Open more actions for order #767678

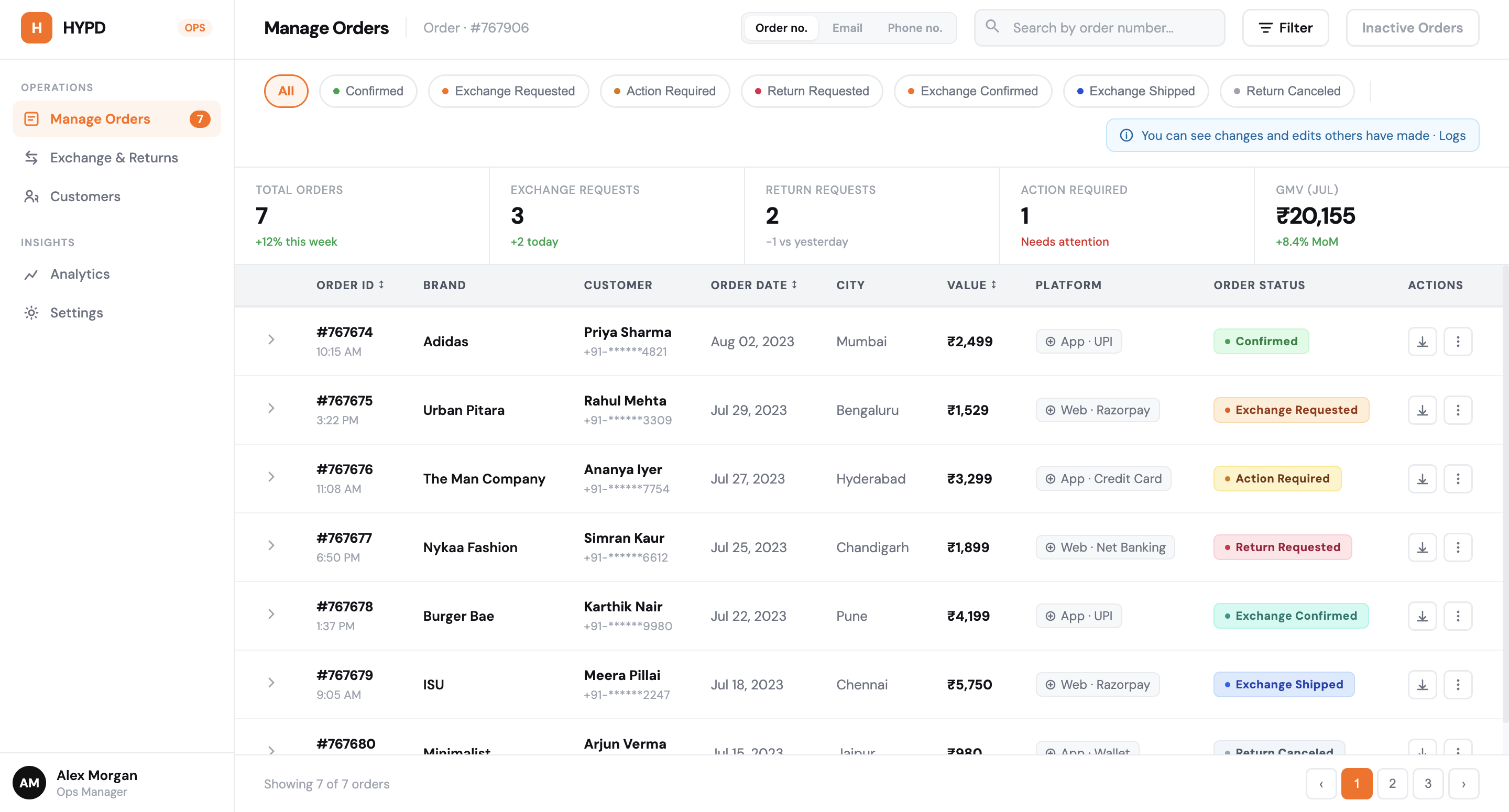[x=1458, y=616]
